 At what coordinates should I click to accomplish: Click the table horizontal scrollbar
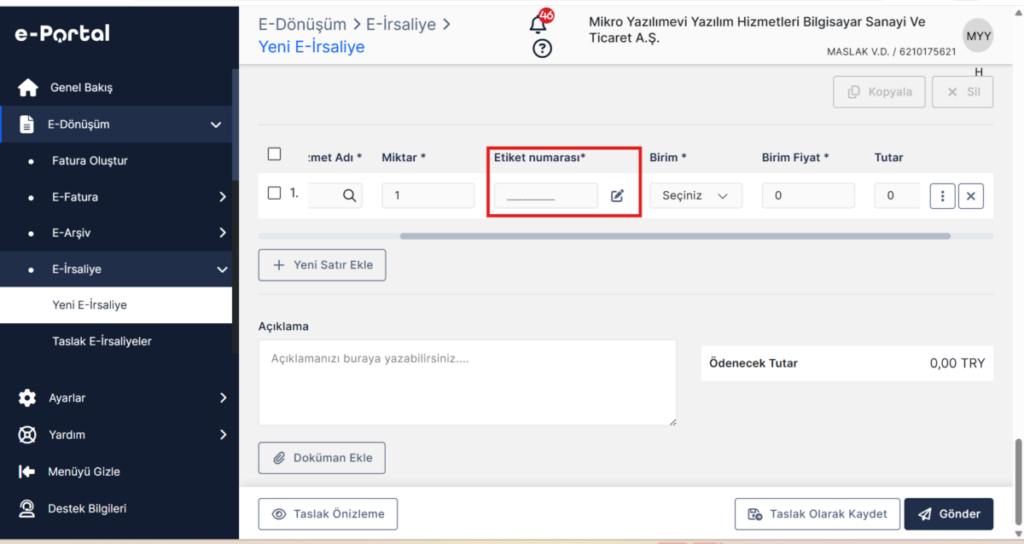(675, 236)
